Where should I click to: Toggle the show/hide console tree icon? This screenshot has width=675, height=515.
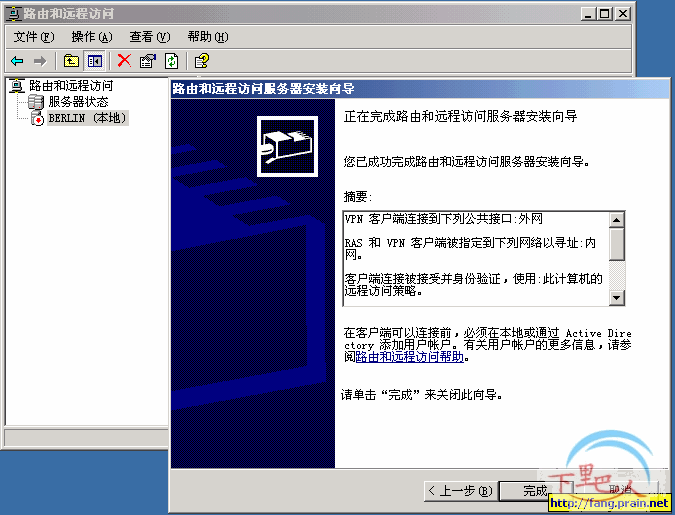pos(94,61)
